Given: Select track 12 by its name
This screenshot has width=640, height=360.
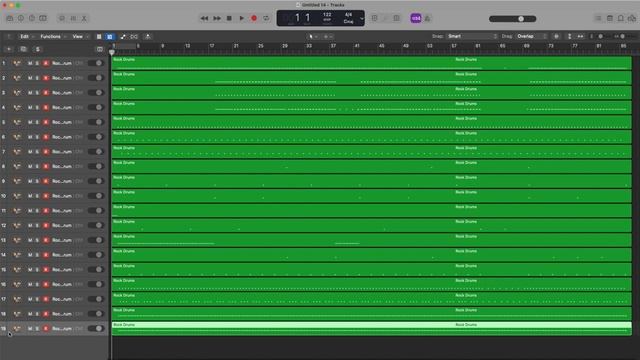Looking at the screenshot, I should (62, 225).
